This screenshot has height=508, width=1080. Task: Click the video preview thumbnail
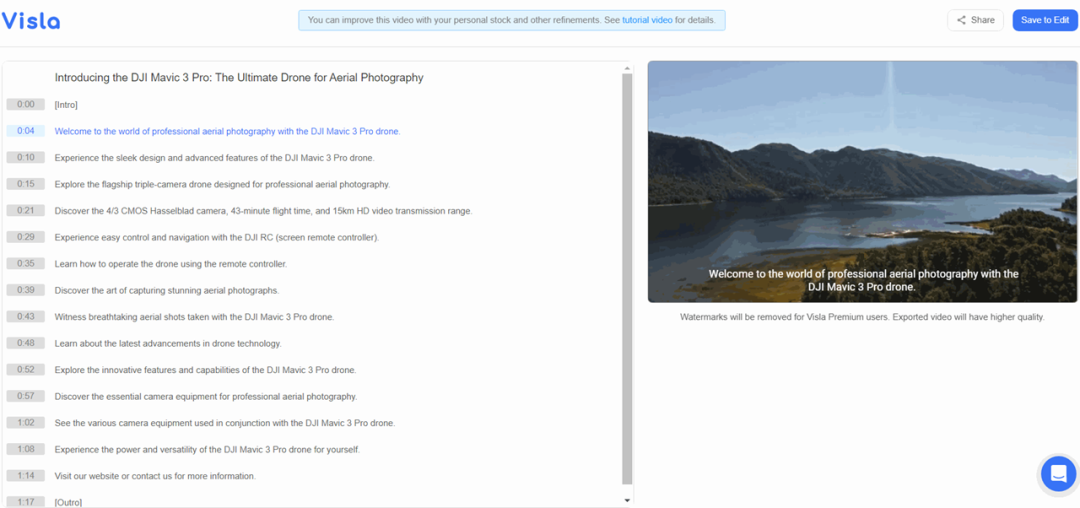tap(862, 182)
